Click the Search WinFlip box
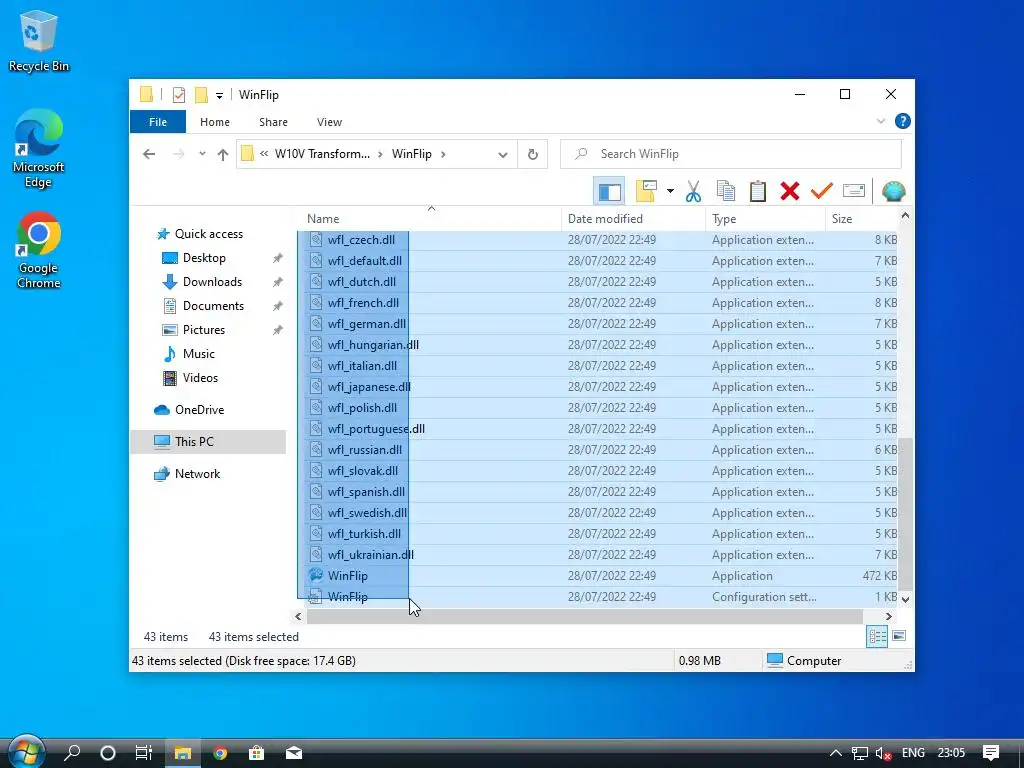Image resolution: width=1024 pixels, height=768 pixels. click(x=731, y=154)
